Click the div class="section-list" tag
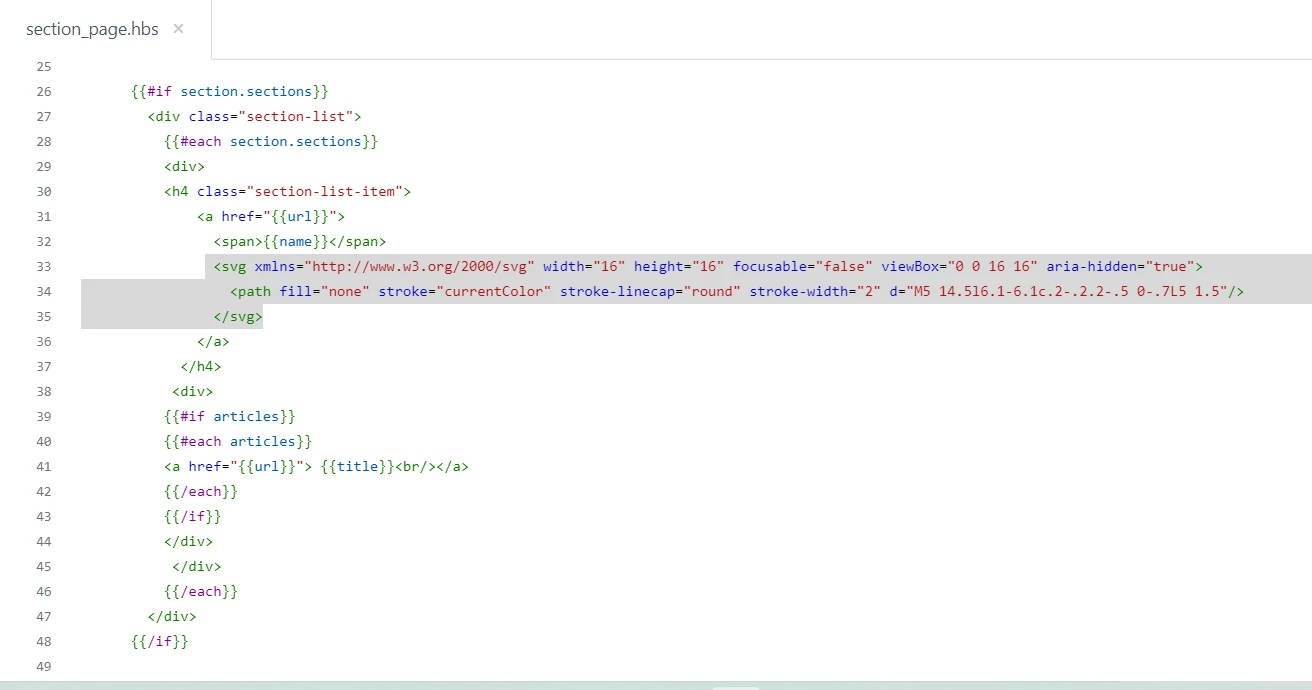 pyautogui.click(x=254, y=117)
